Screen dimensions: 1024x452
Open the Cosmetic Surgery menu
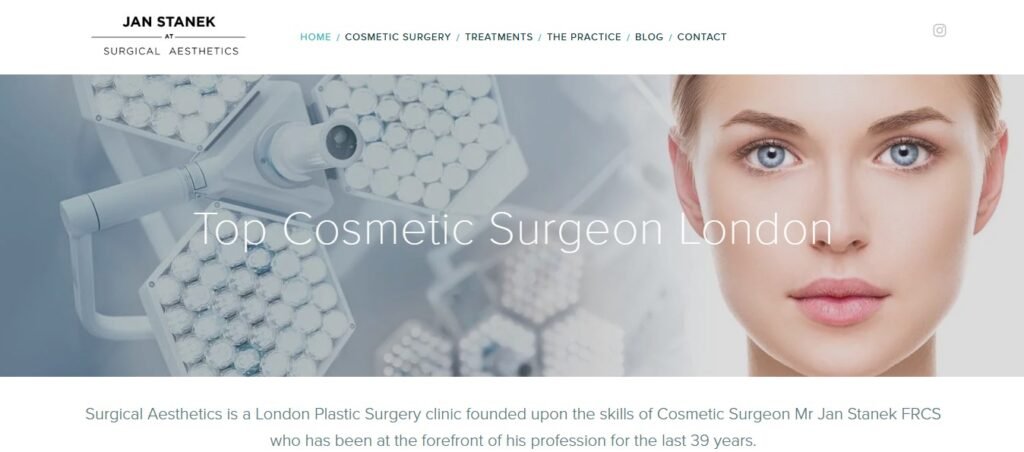tap(398, 37)
